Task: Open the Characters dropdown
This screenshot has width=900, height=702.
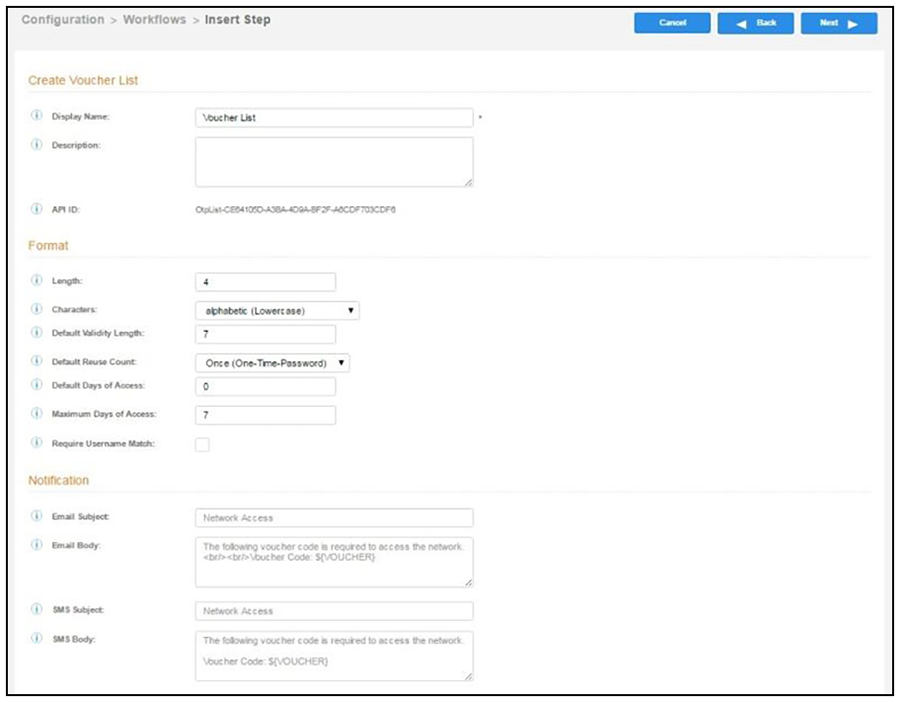Action: click(277, 311)
